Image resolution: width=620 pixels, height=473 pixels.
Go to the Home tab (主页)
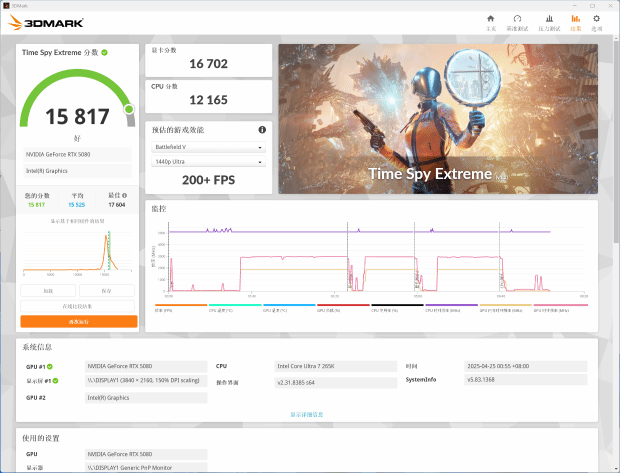(x=490, y=23)
